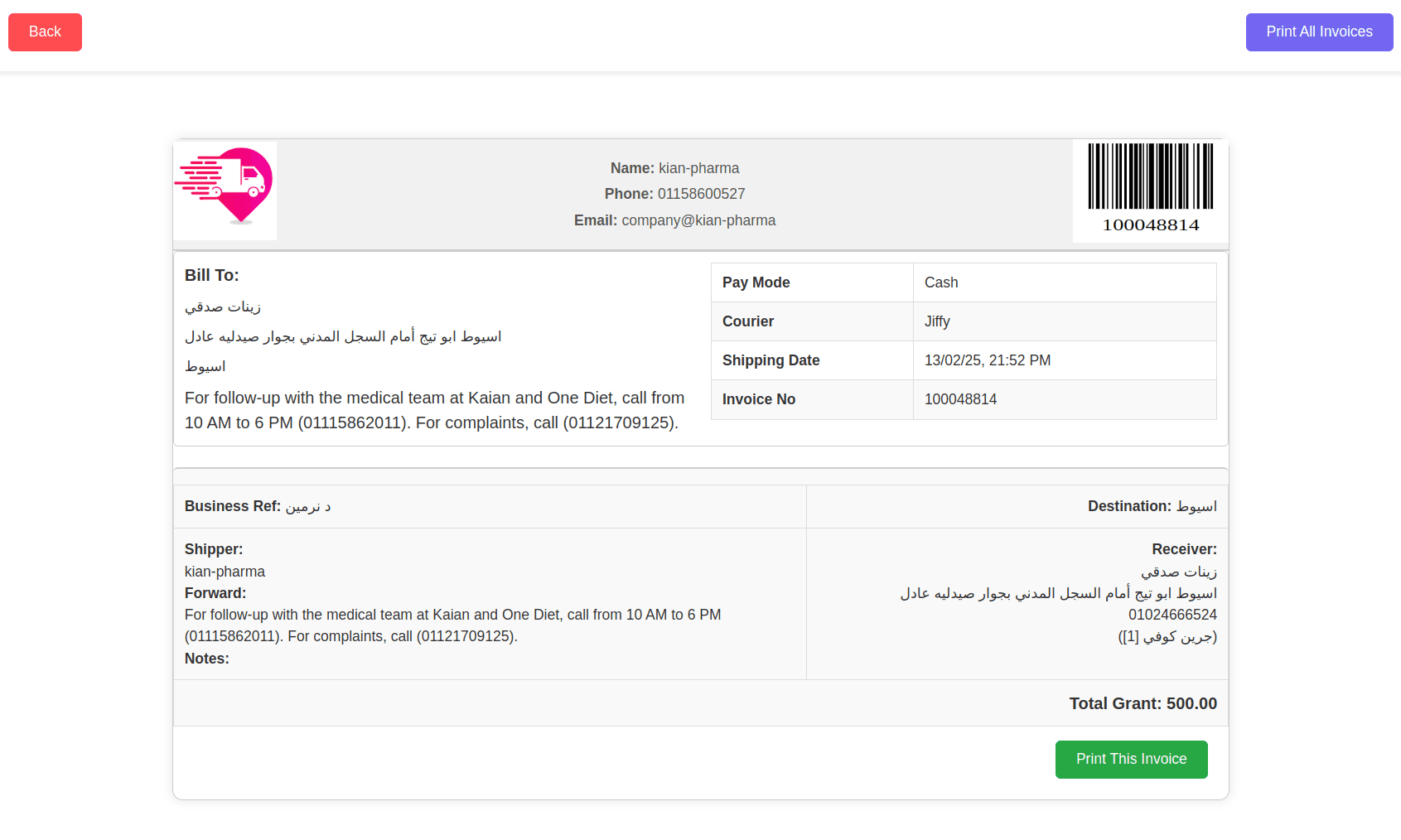Screen dimensions: 1401x840
Task: Click the Business Ref label
Action: [233, 506]
